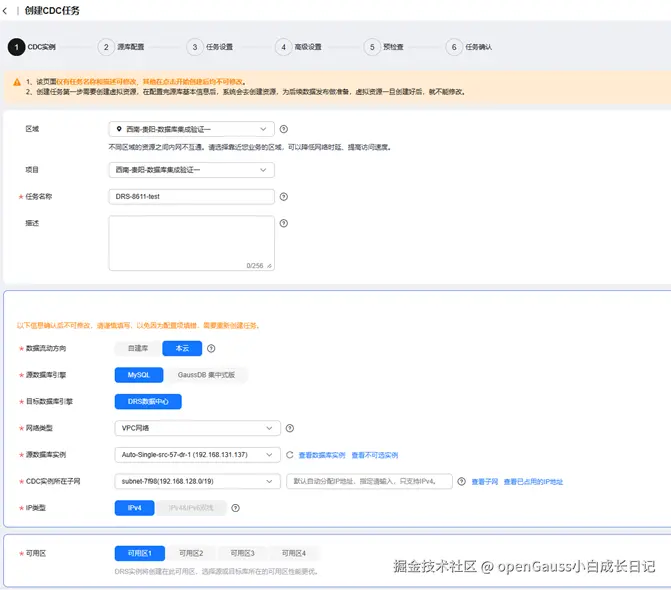Click step 1 CDC实例 circle

[16, 47]
